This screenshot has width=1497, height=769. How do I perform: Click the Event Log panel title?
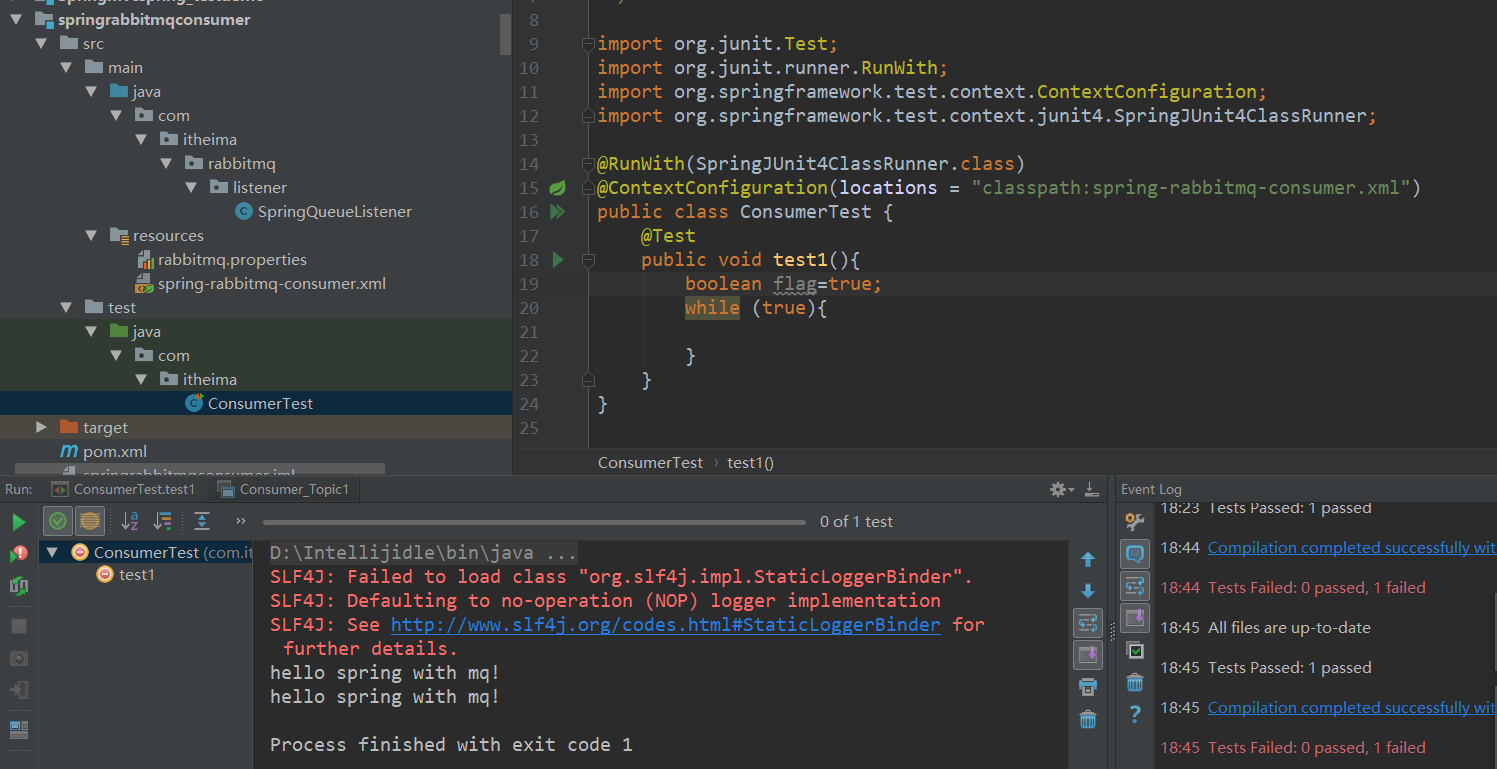(1151, 489)
